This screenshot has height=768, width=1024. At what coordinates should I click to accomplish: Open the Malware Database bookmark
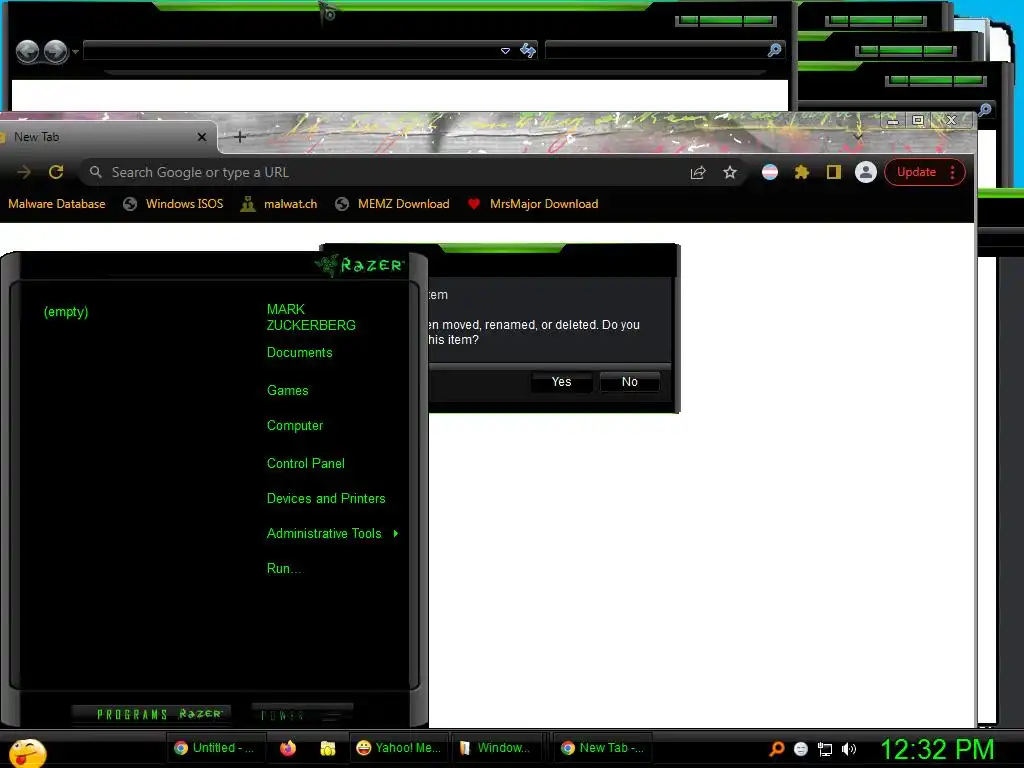pyautogui.click(x=56, y=204)
